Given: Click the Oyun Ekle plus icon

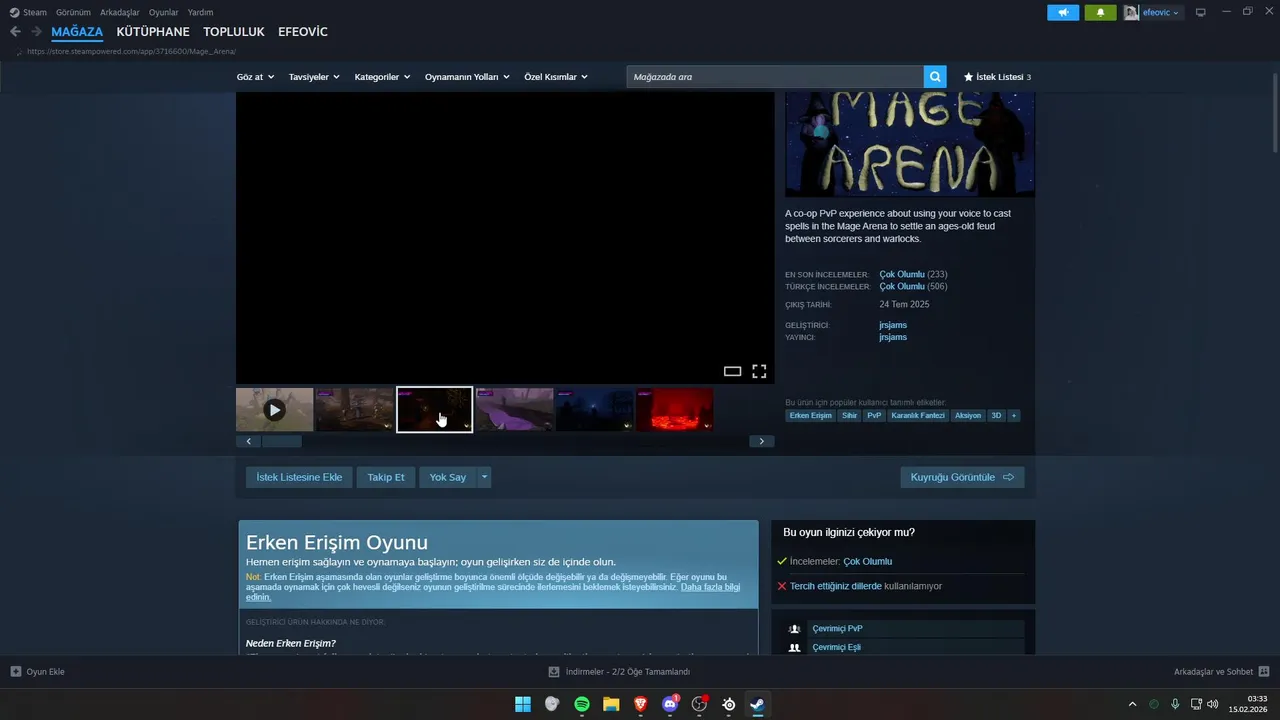Looking at the screenshot, I should click(x=16, y=672).
